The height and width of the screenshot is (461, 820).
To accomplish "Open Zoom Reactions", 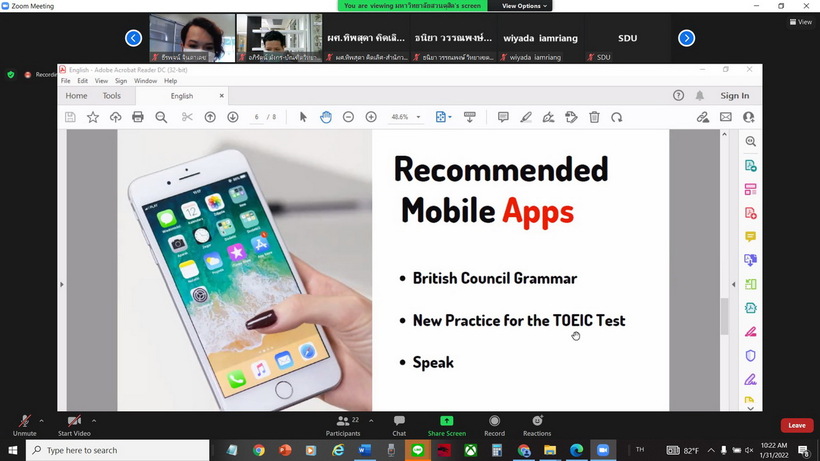I will pos(537,425).
